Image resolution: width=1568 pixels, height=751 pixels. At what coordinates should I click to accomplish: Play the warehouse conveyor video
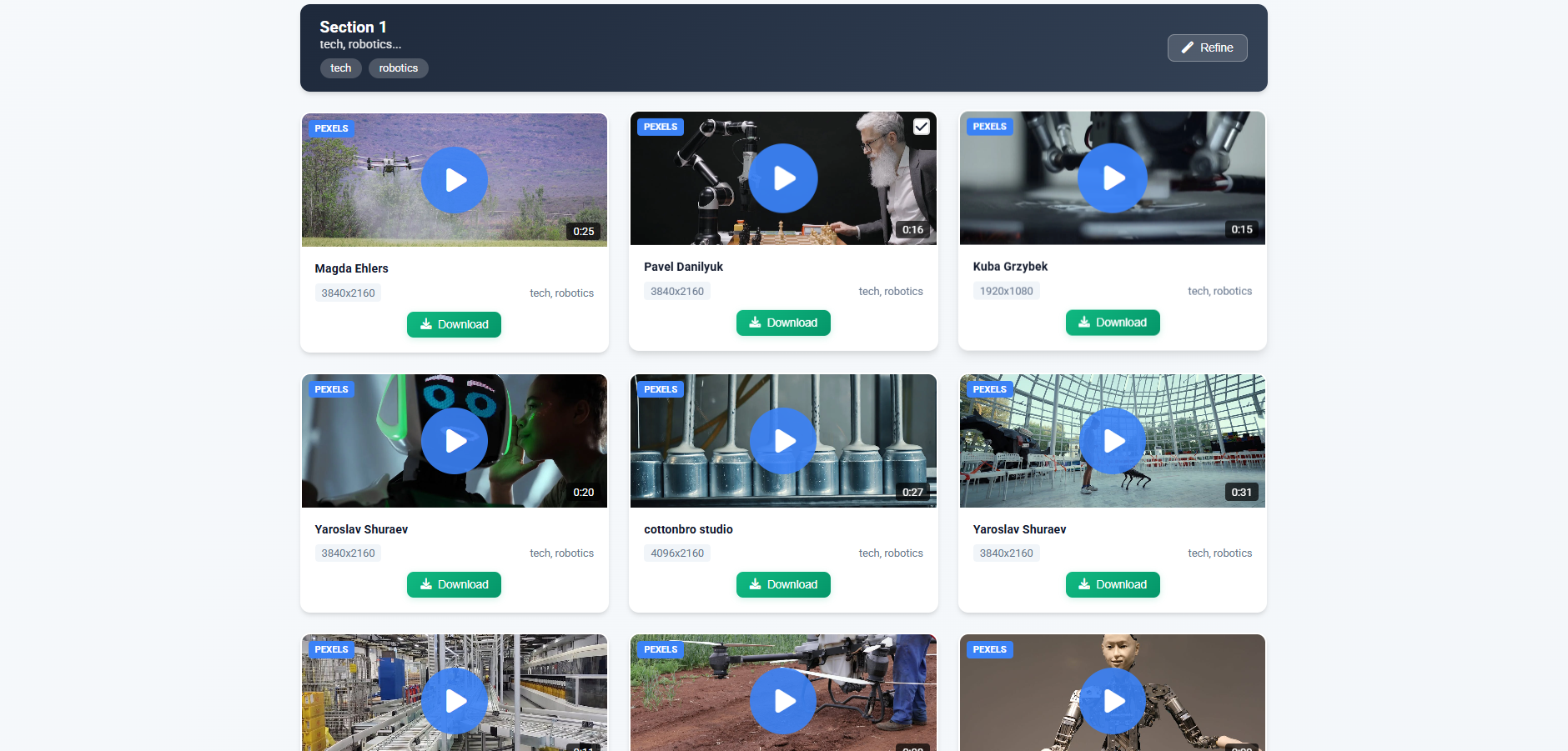point(455,701)
